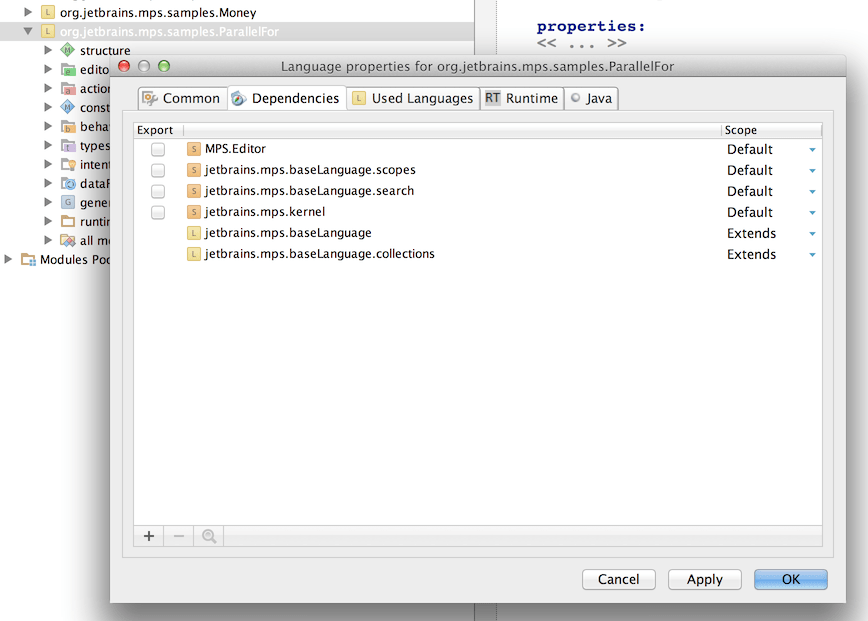This screenshot has width=868, height=621.
Task: Click the Apply button
Action: tap(705, 579)
